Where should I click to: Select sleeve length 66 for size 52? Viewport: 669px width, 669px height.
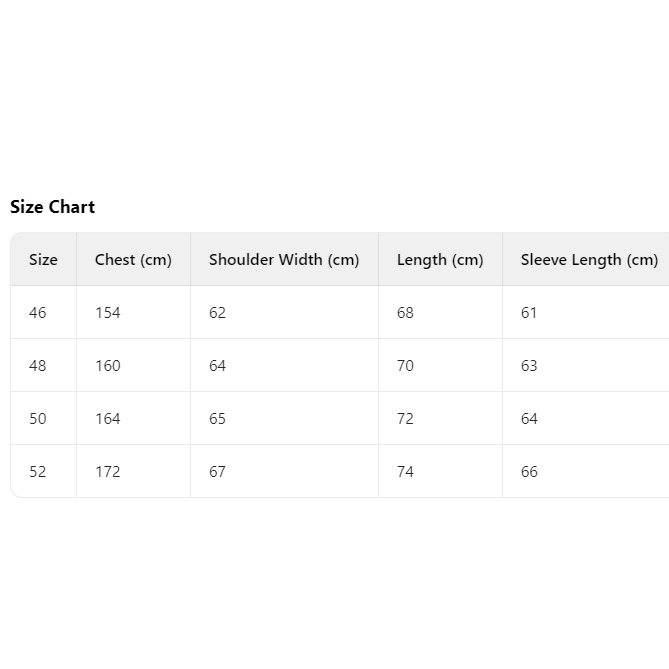tap(529, 472)
